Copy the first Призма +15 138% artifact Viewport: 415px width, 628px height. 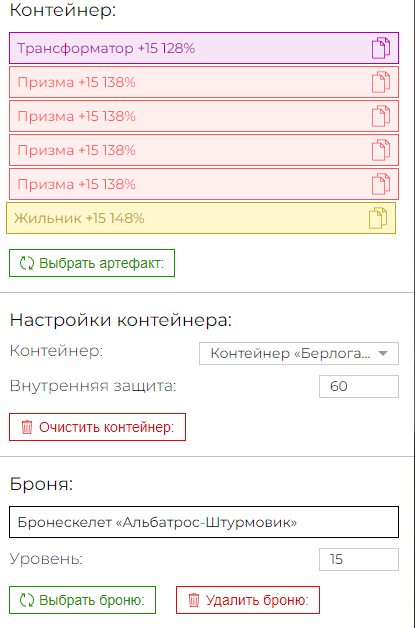tap(381, 82)
